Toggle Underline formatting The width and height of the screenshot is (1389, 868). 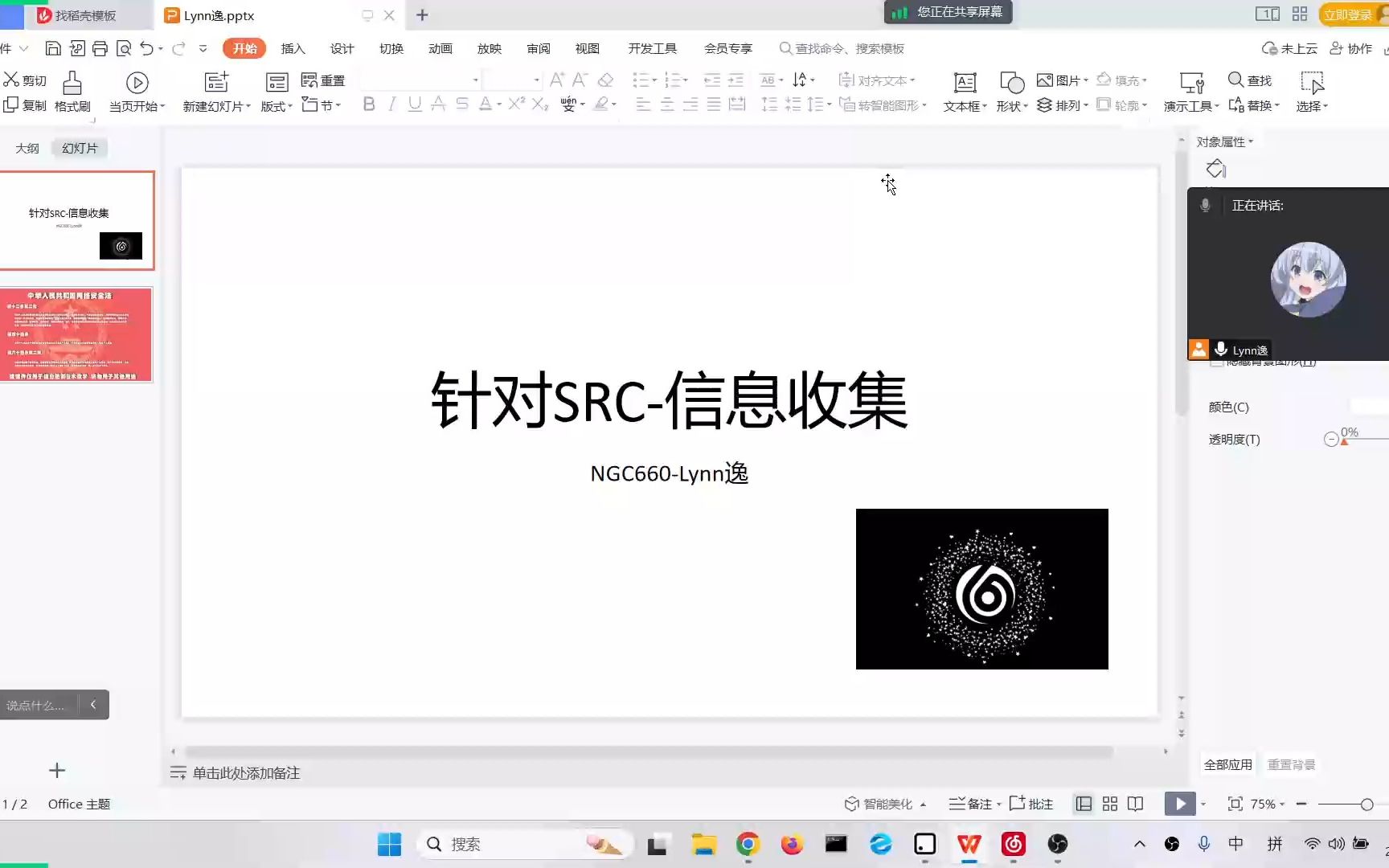pos(415,104)
